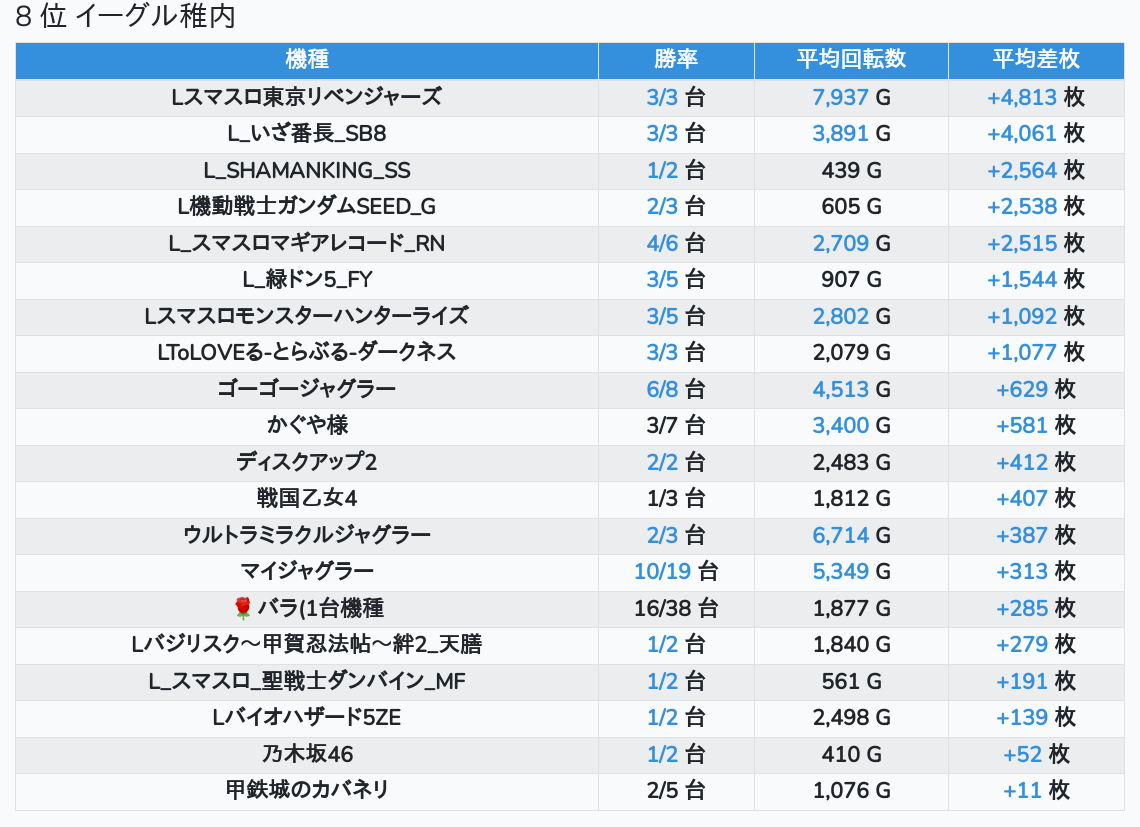Select the '3,400 G' spins value

pyautogui.click(x=851, y=426)
